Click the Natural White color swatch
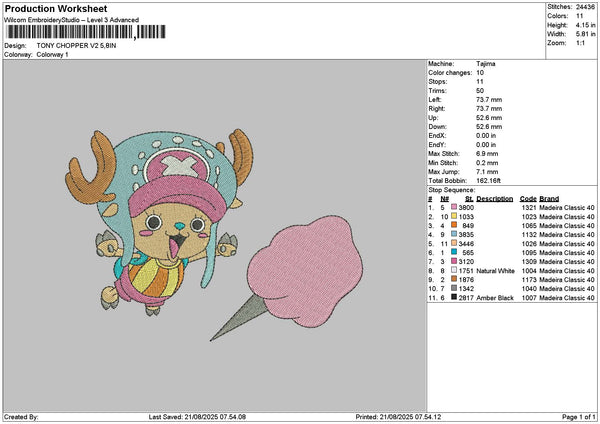 point(453,270)
